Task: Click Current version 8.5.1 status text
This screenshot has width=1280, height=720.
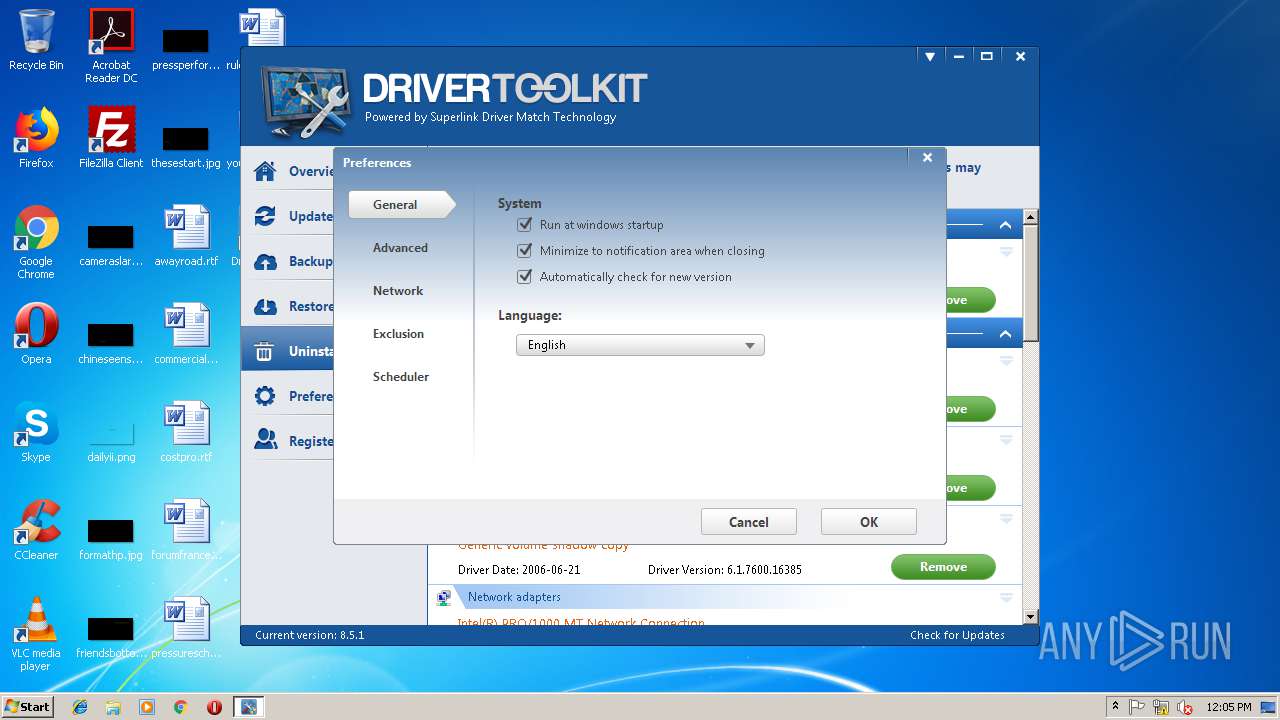Action: tap(310, 635)
